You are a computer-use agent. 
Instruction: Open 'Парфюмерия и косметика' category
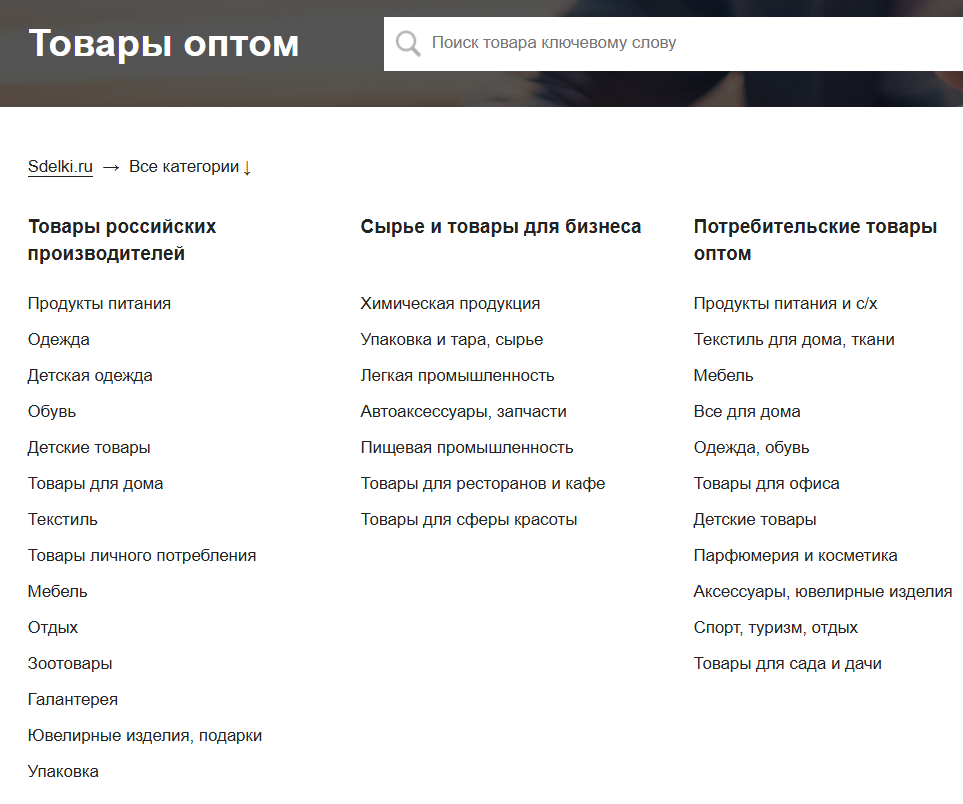point(795,555)
